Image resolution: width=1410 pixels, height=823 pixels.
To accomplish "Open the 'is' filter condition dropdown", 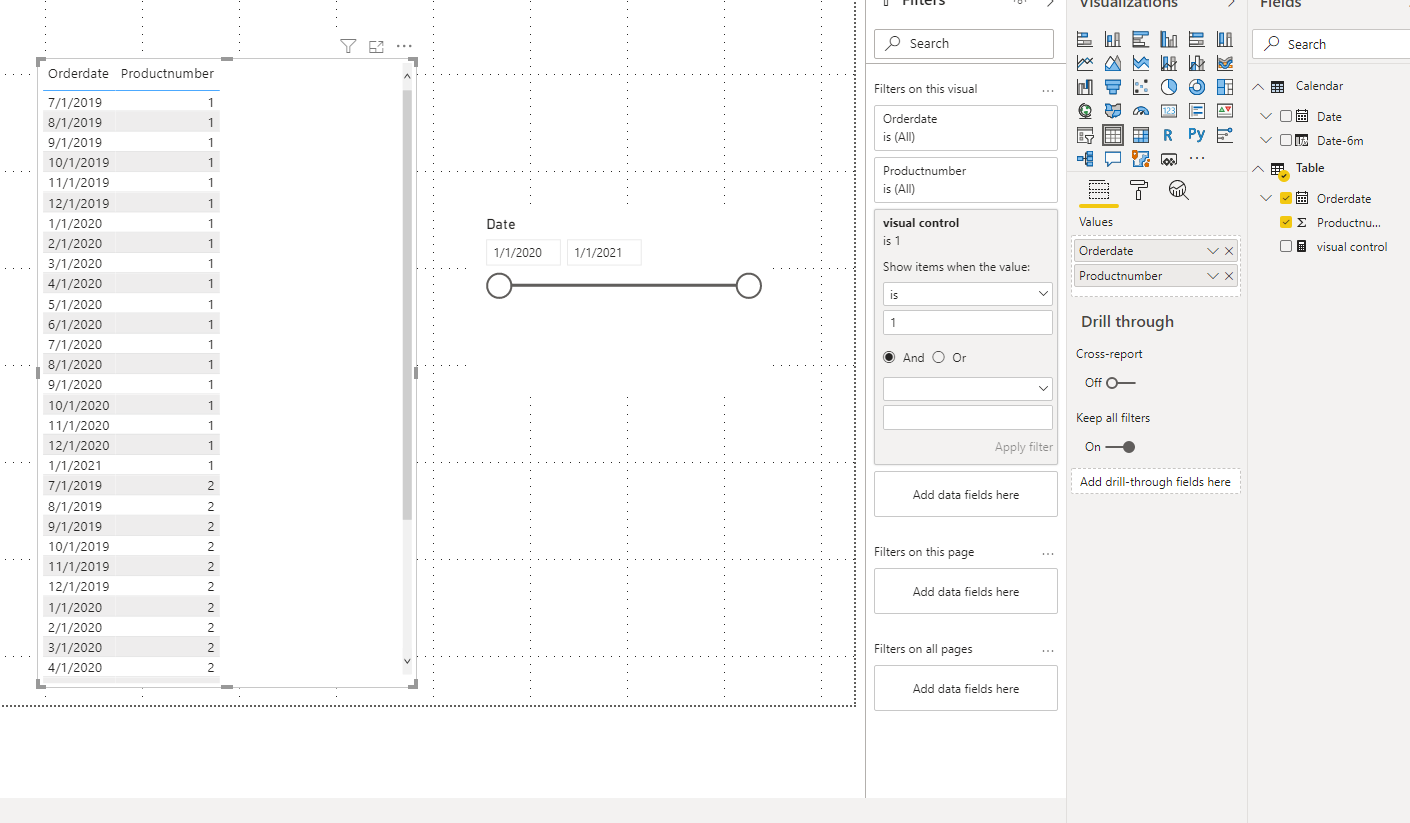I will [x=967, y=294].
